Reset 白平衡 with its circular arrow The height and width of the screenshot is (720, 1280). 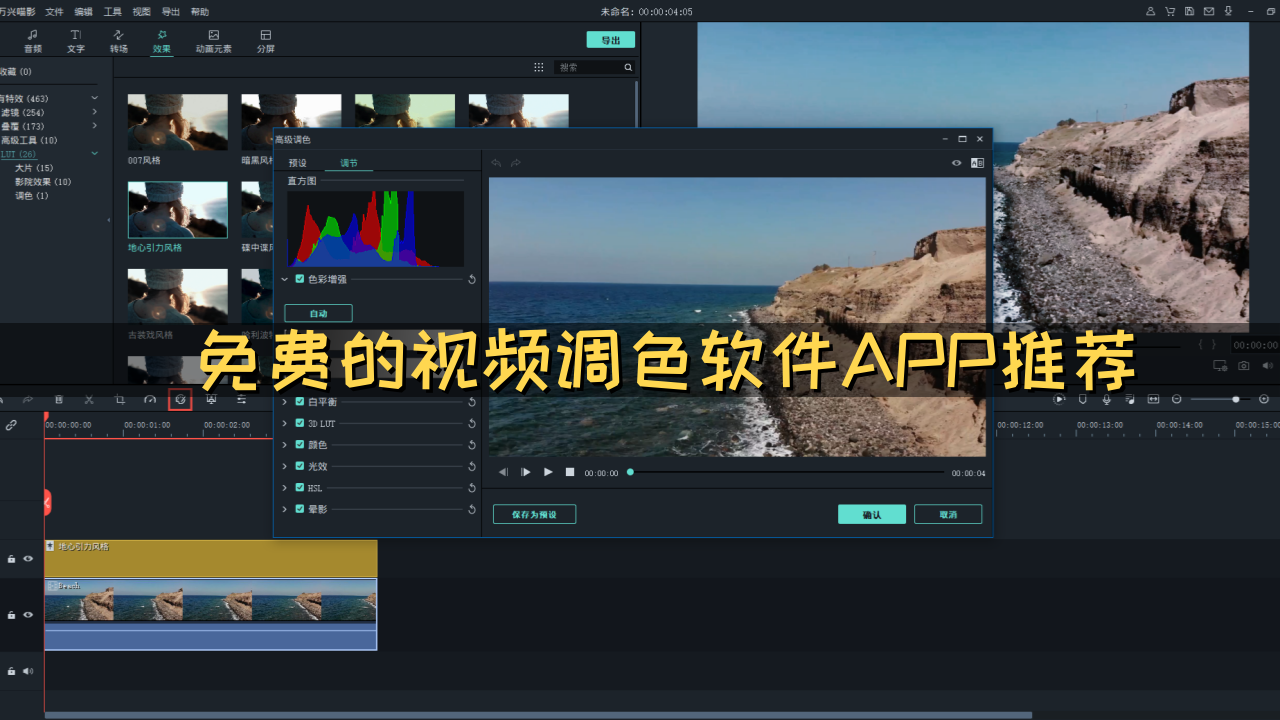click(472, 402)
